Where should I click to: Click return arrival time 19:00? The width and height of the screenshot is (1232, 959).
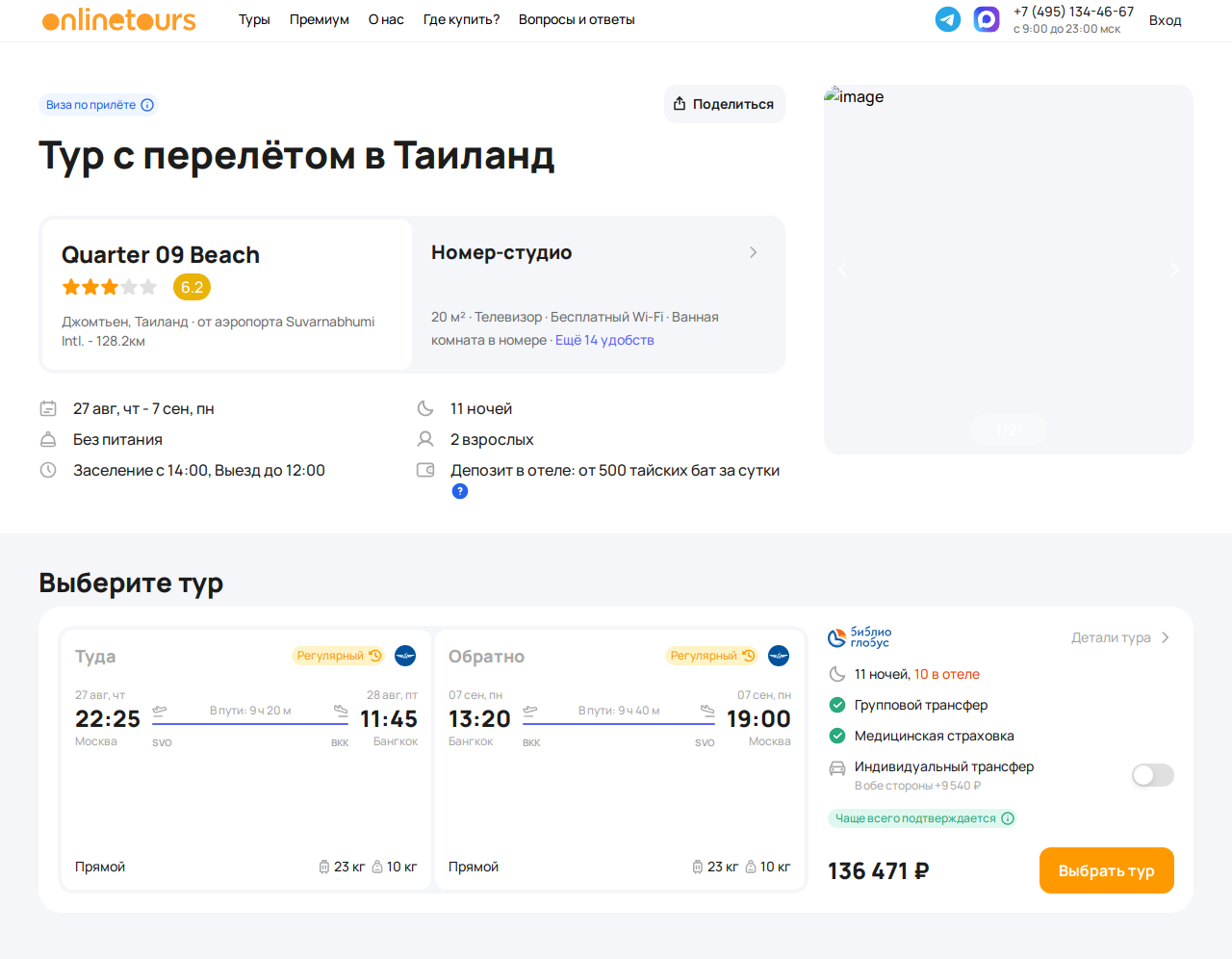point(758,719)
